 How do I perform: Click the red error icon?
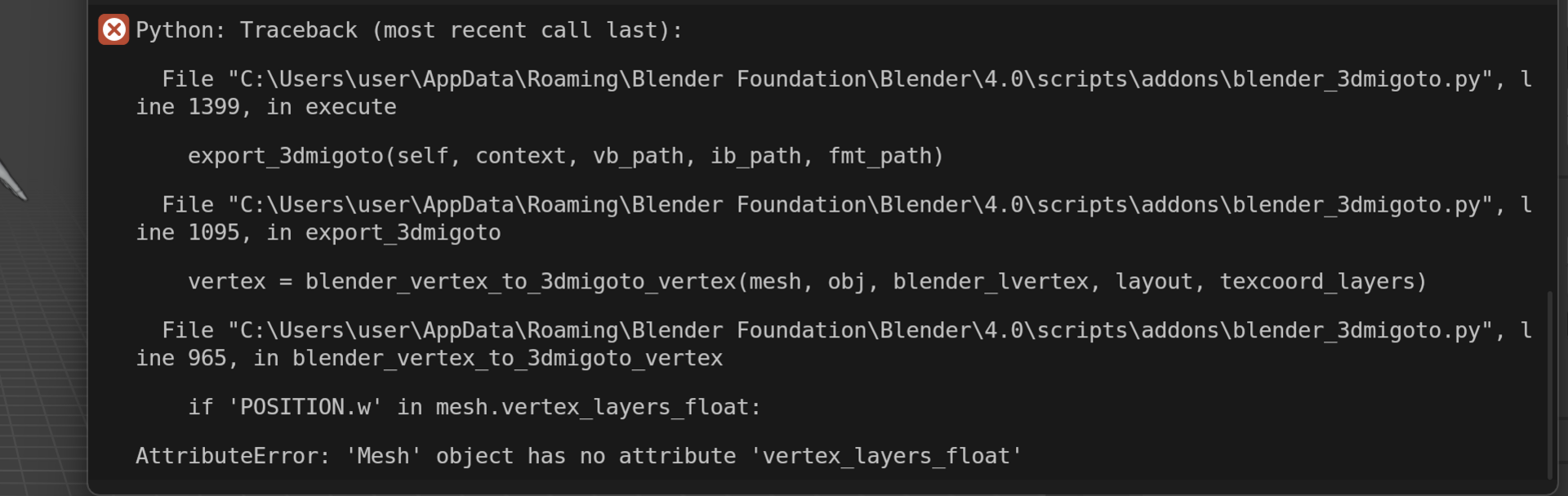114,30
